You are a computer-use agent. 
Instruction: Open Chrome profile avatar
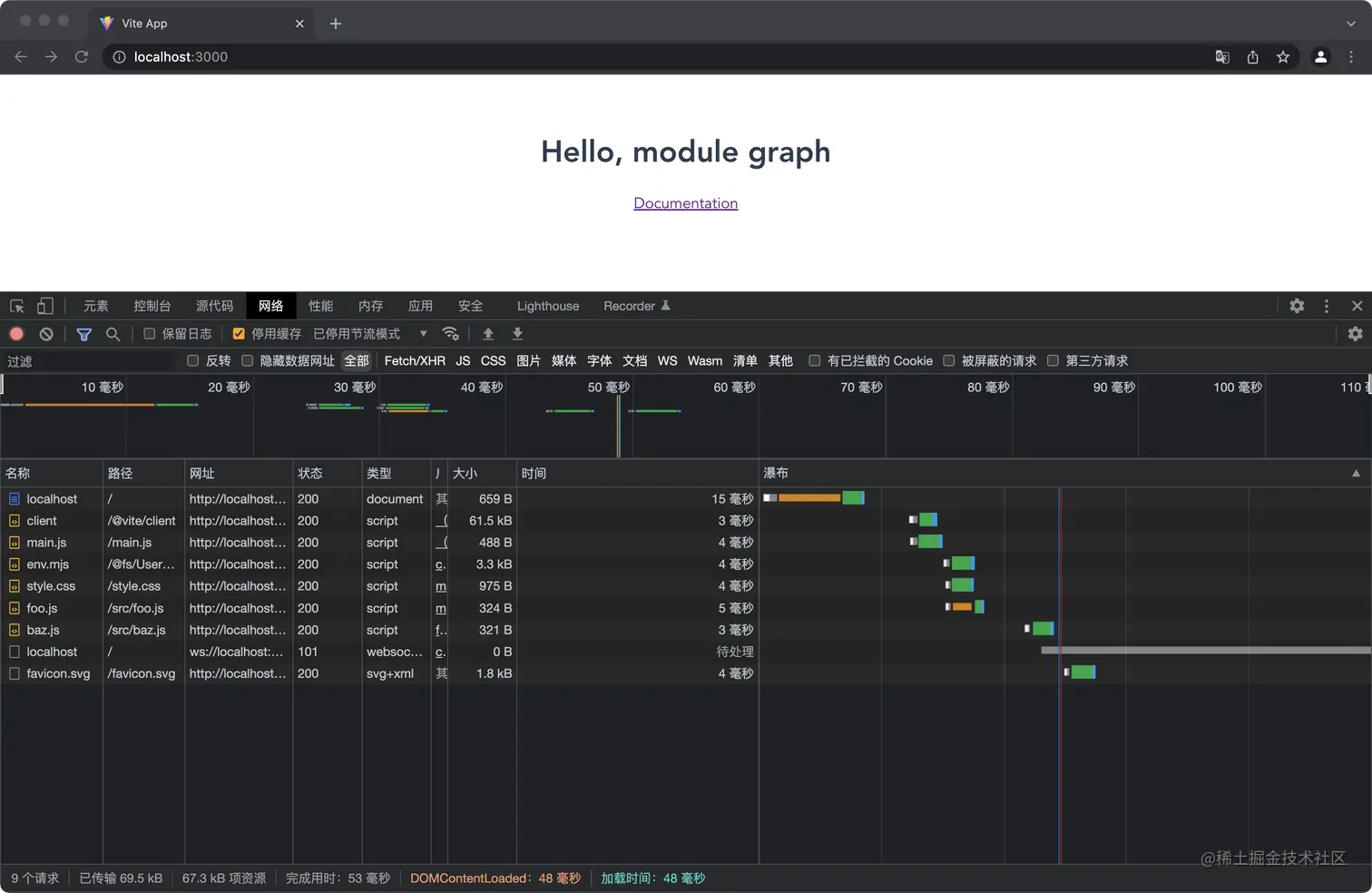click(x=1320, y=56)
